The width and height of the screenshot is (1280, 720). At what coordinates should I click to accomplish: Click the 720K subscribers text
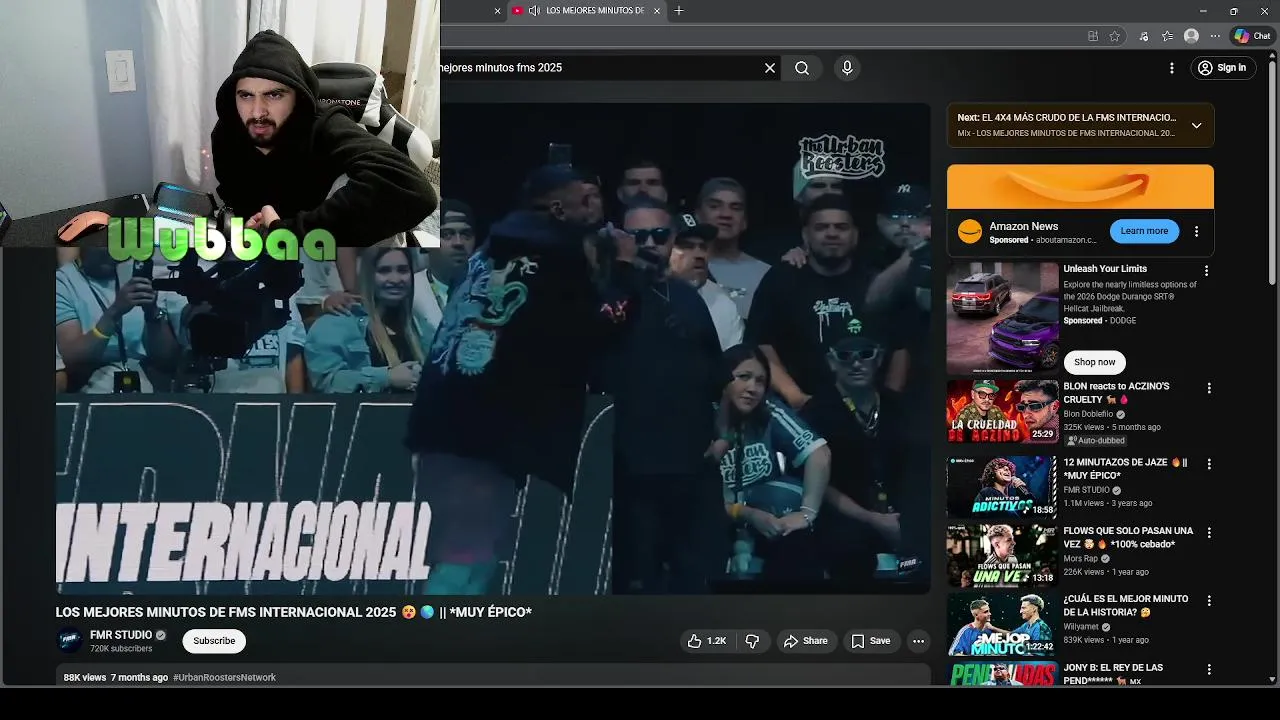(x=121, y=649)
